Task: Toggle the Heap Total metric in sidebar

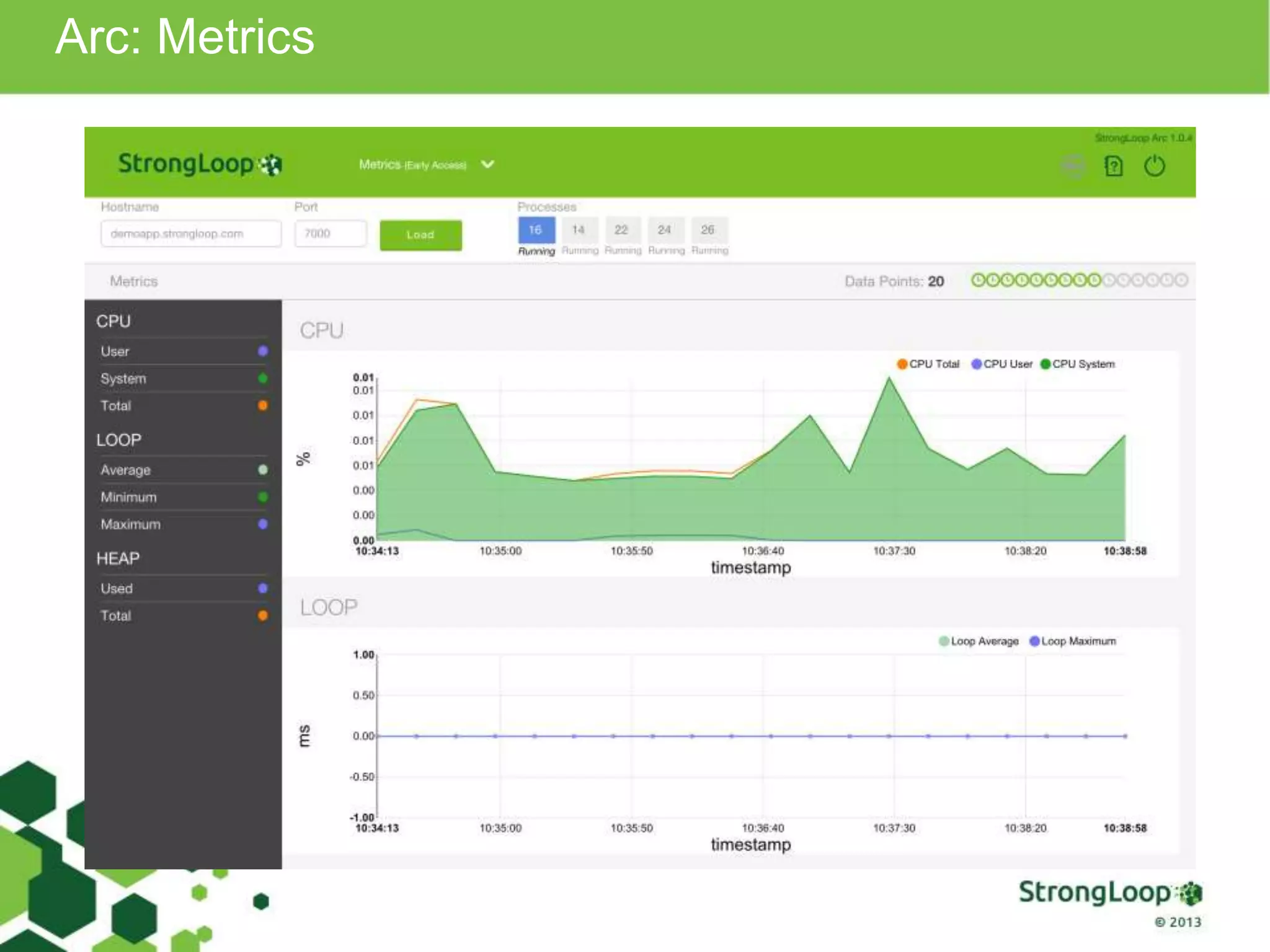Action: pyautogui.click(x=184, y=615)
